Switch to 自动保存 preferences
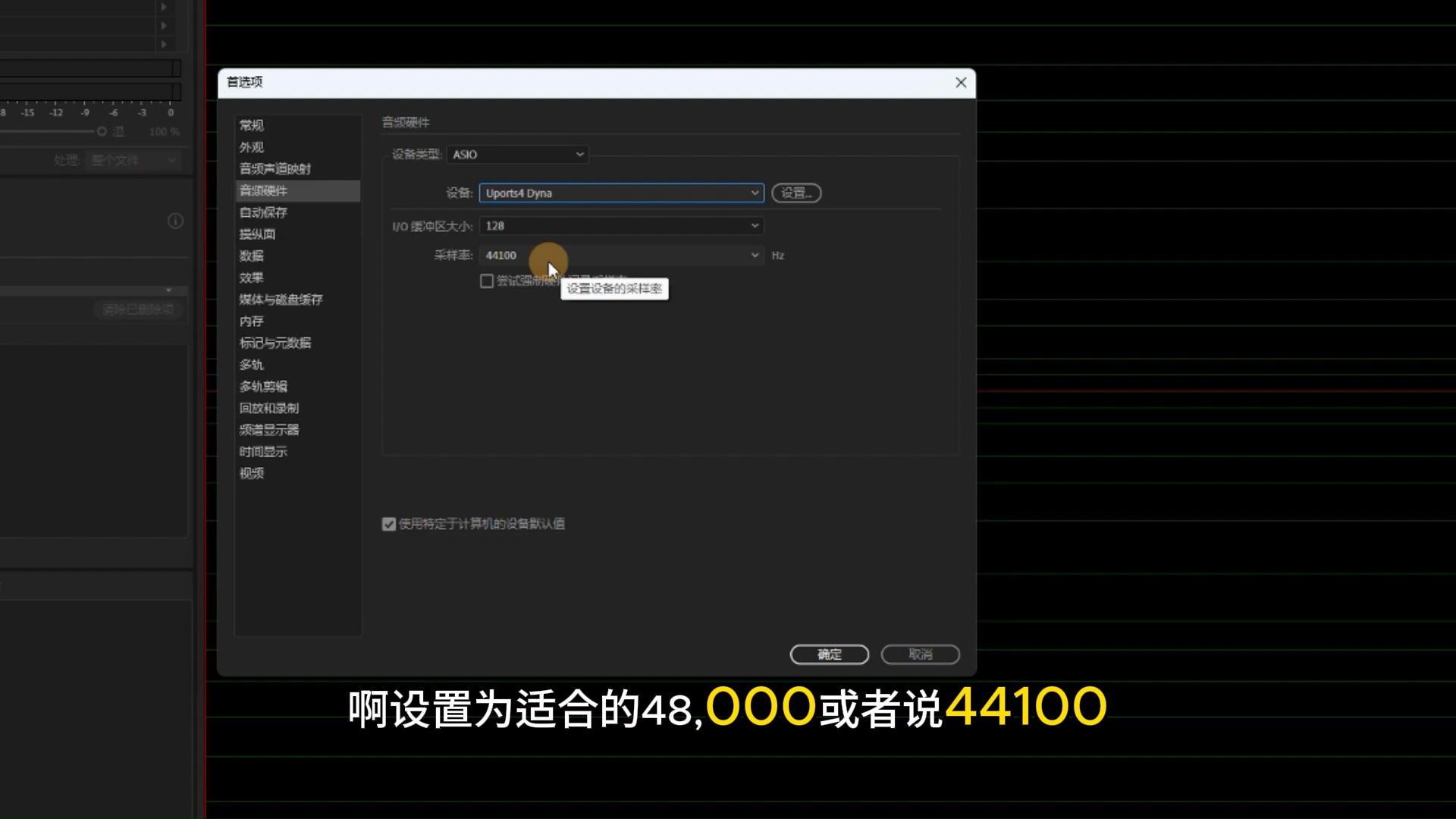Viewport: 1456px width, 819px height. [x=262, y=212]
